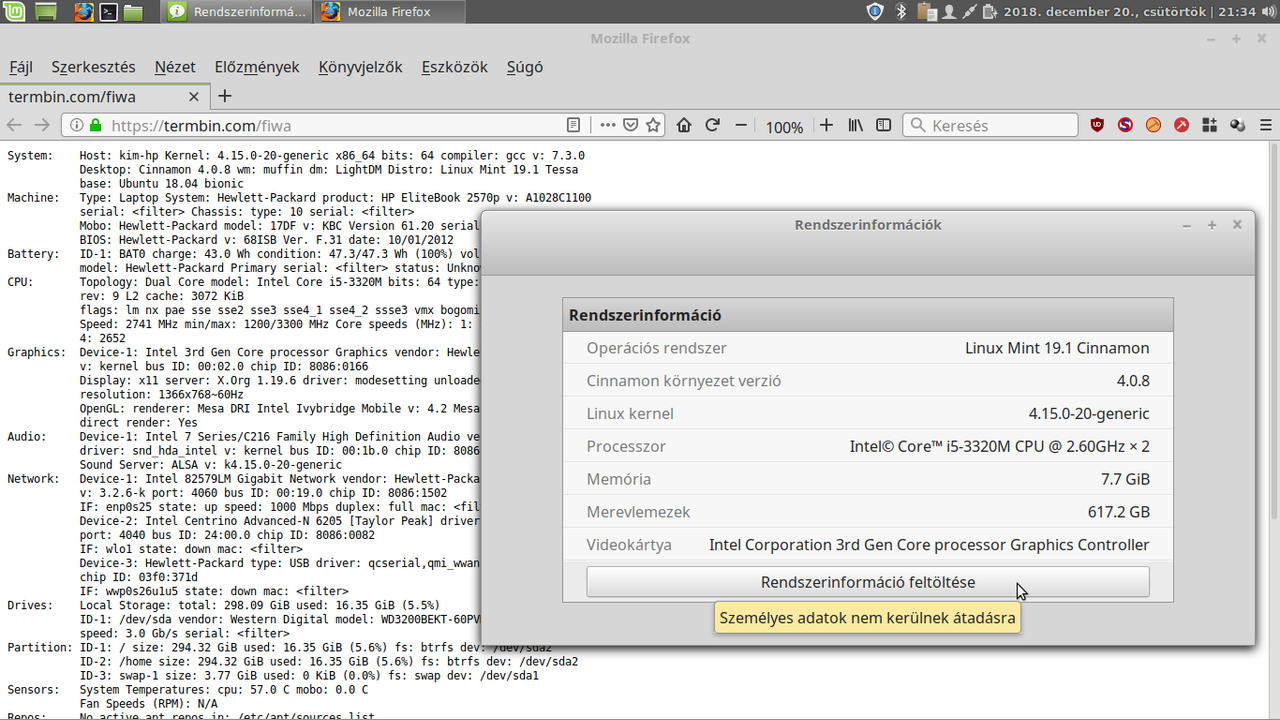Open the page actions three-dot menu
1280x720 pixels.
tap(607, 125)
